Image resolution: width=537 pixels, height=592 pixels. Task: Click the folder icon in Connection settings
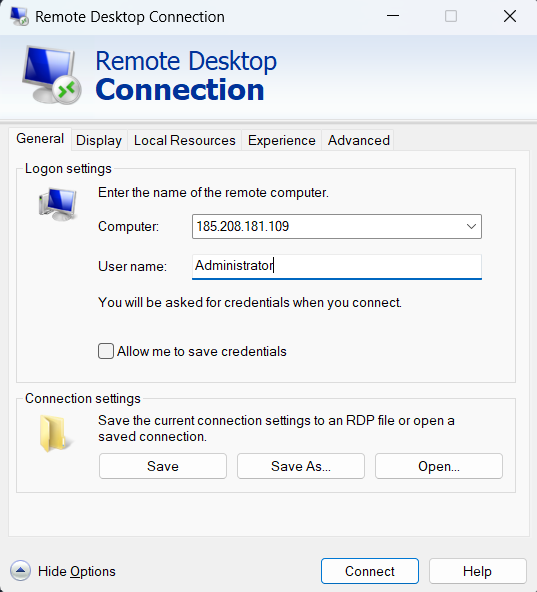pos(55,433)
